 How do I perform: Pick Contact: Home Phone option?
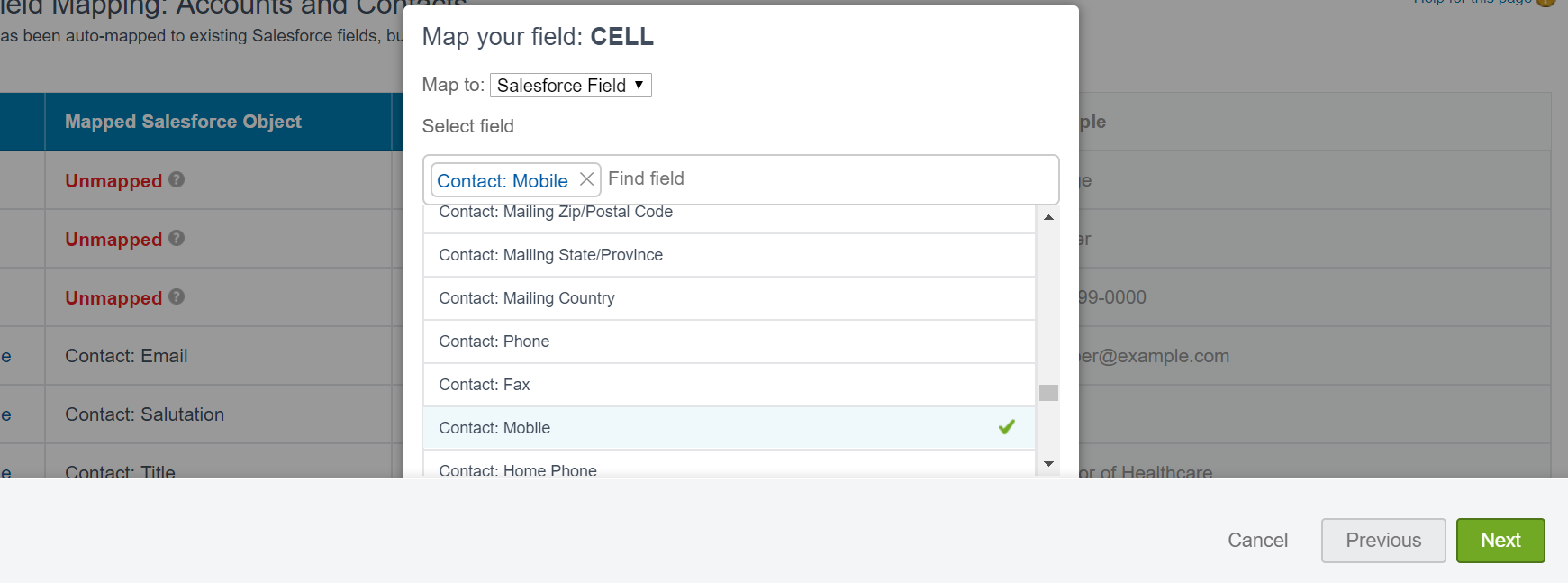pyautogui.click(x=518, y=469)
